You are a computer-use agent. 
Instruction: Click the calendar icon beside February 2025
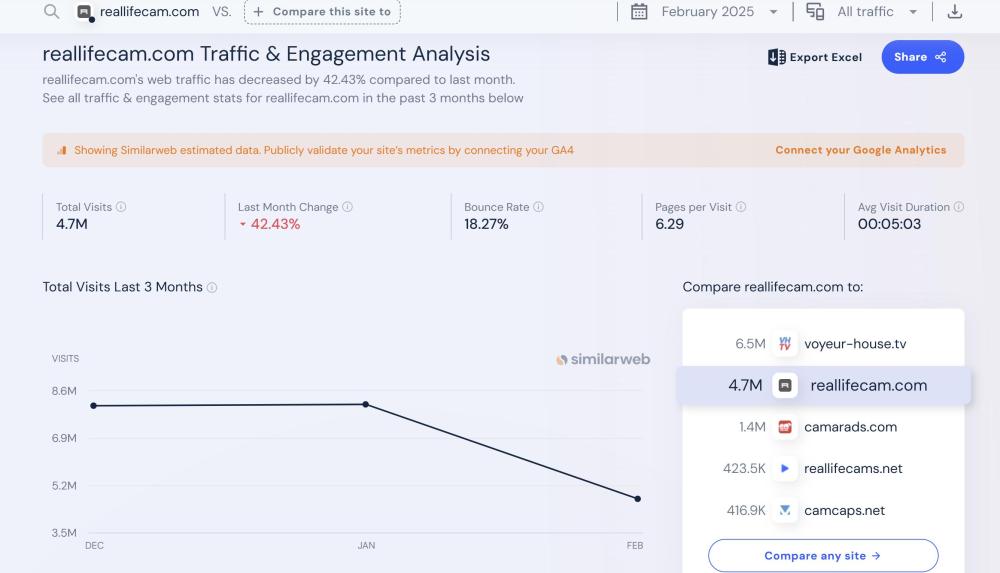pyautogui.click(x=639, y=12)
